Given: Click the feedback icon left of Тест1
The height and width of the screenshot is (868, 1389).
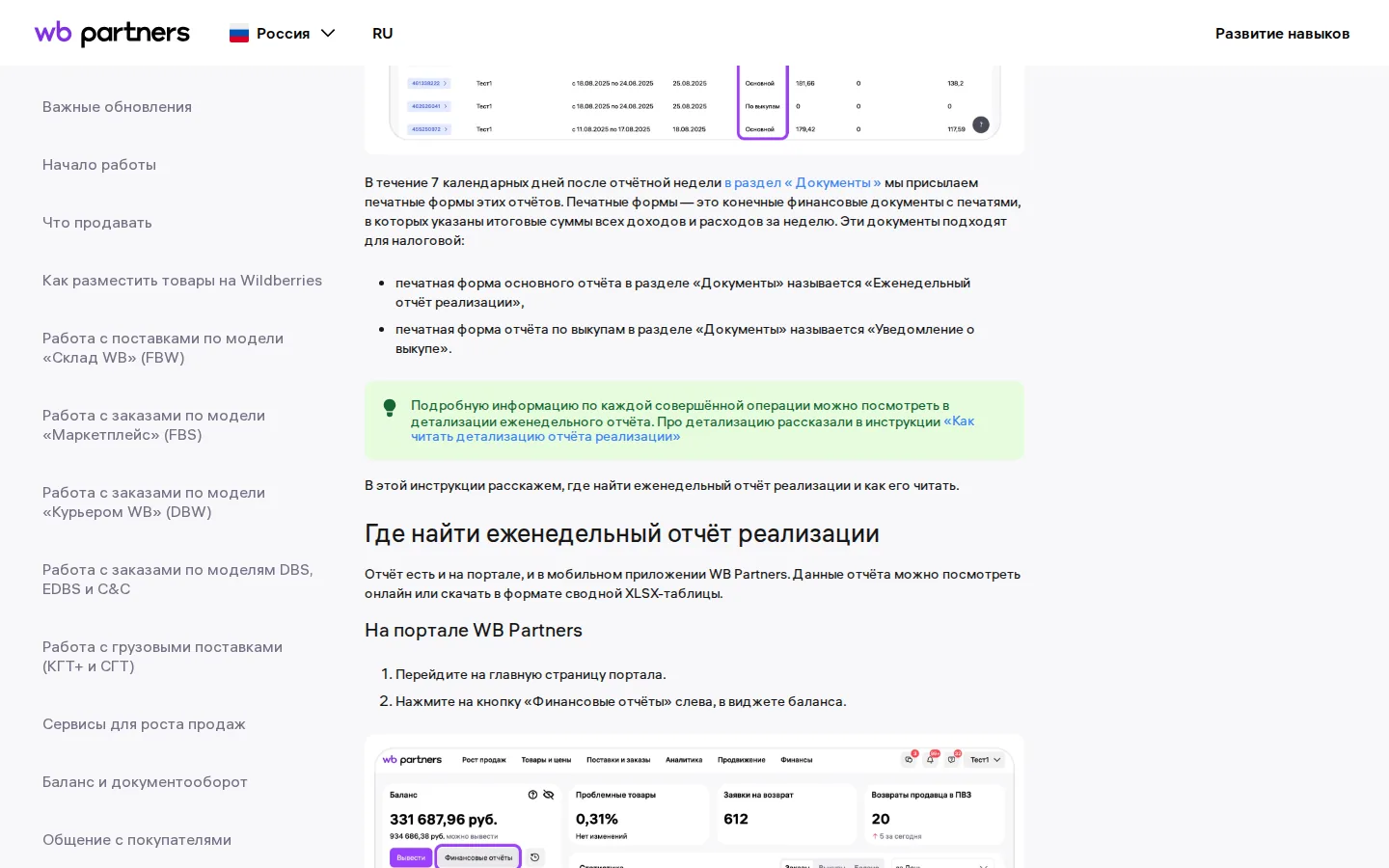Looking at the screenshot, I should [952, 760].
